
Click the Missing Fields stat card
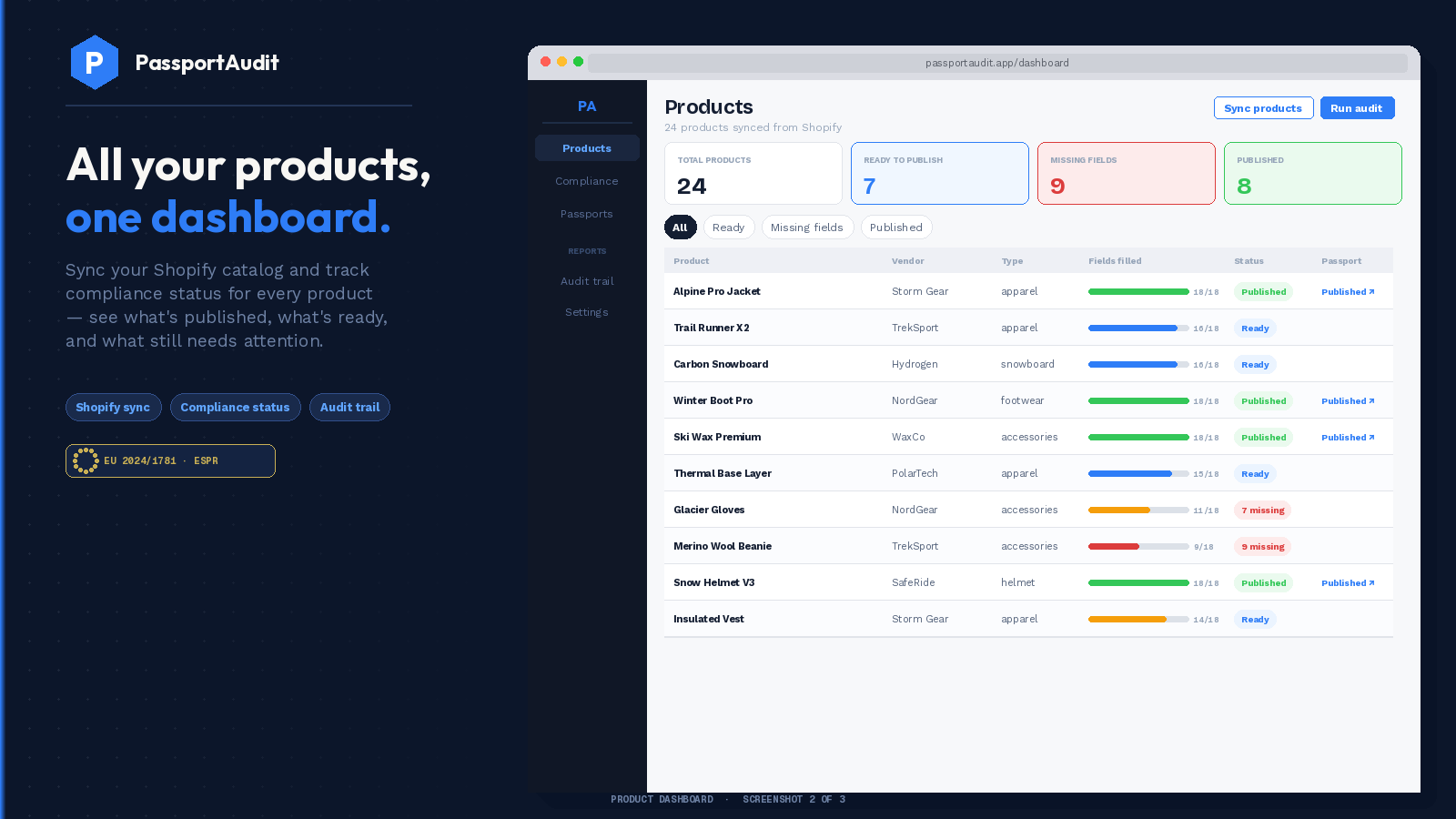pyautogui.click(x=1127, y=173)
